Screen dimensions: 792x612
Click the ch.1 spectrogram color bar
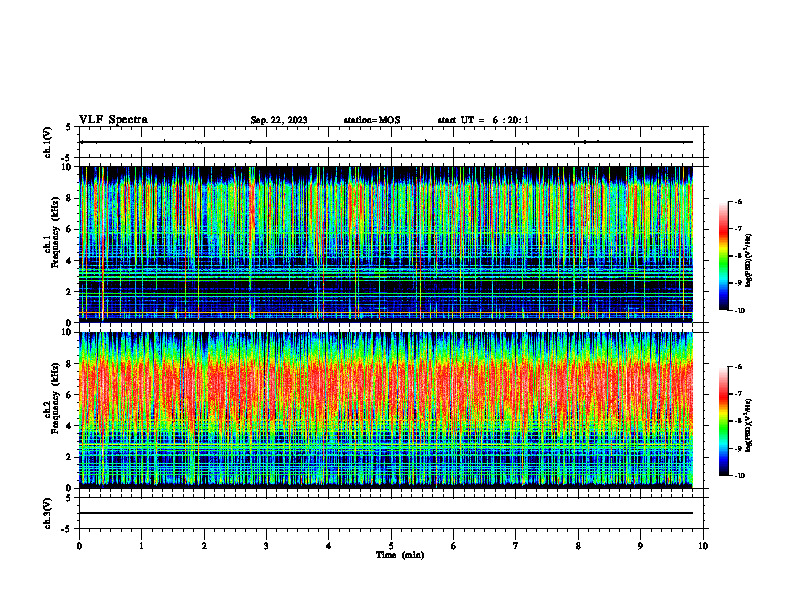click(723, 256)
